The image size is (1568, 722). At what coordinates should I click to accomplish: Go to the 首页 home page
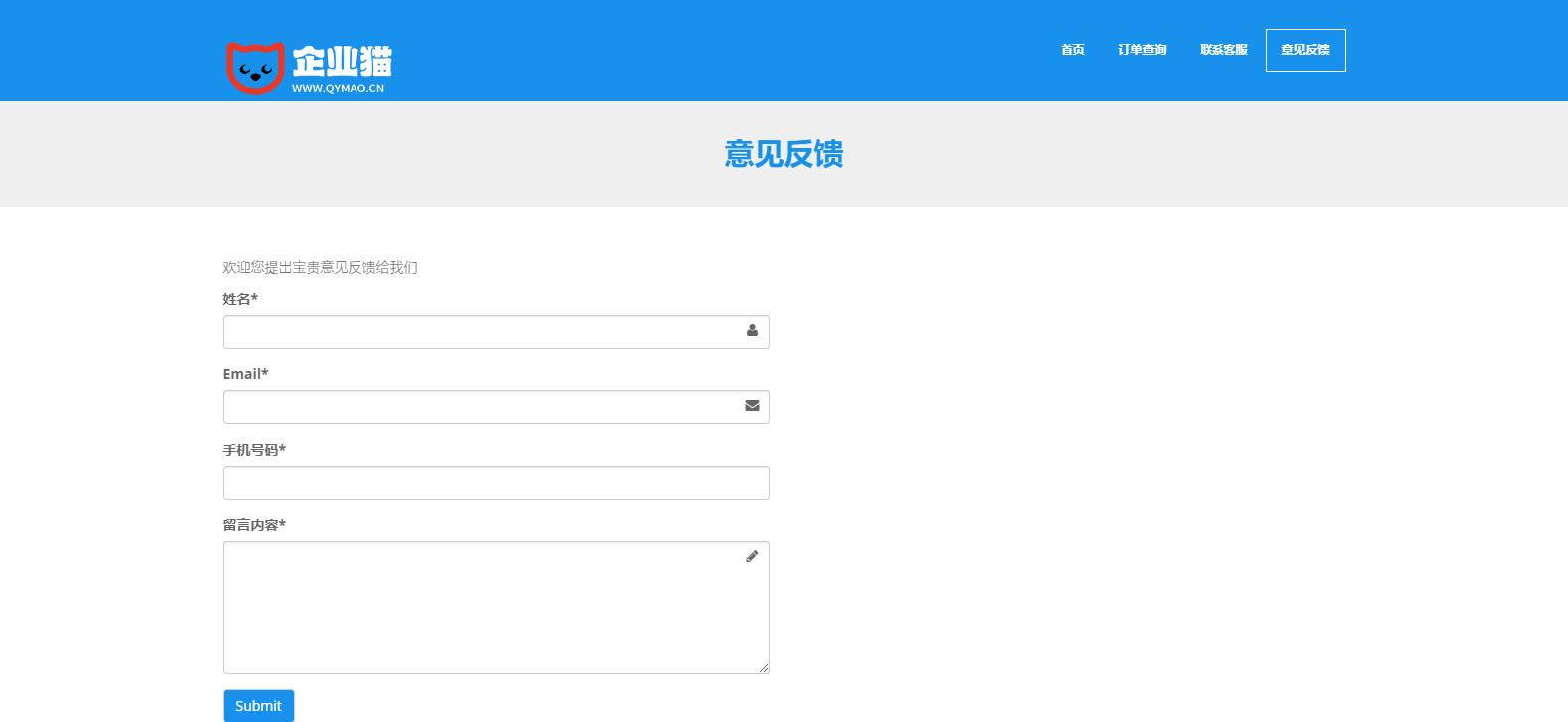pyautogui.click(x=1072, y=50)
